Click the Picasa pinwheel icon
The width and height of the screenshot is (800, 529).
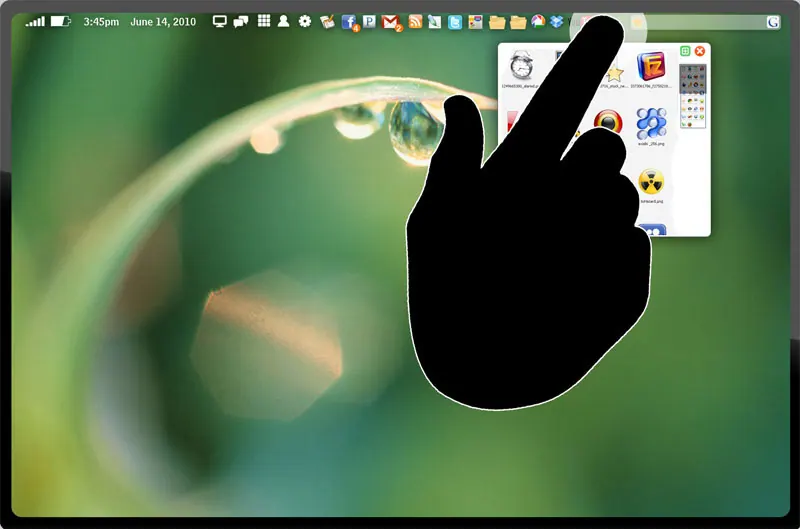coord(538,21)
